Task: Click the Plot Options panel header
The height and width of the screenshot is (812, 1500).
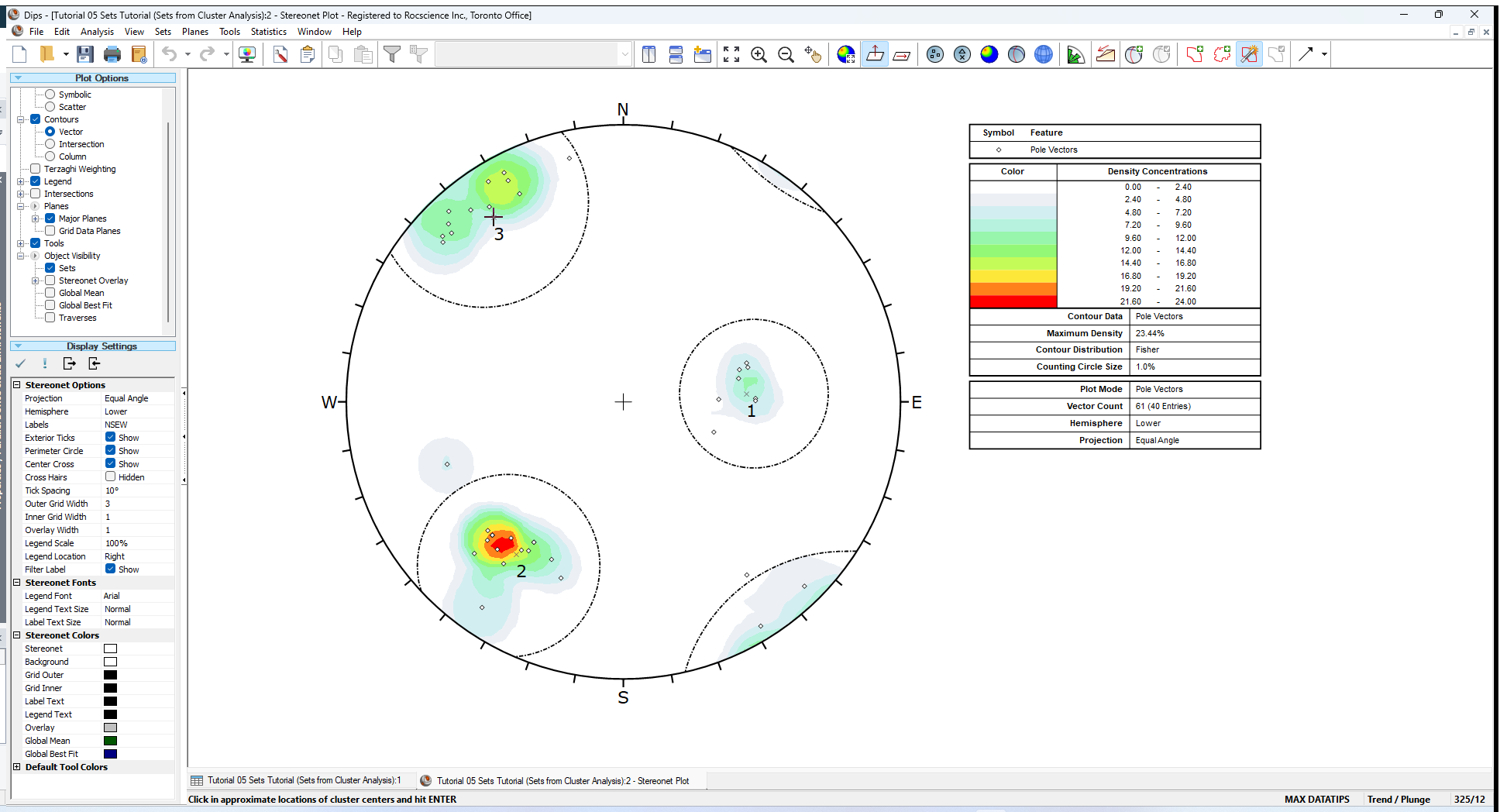Action: (93, 78)
